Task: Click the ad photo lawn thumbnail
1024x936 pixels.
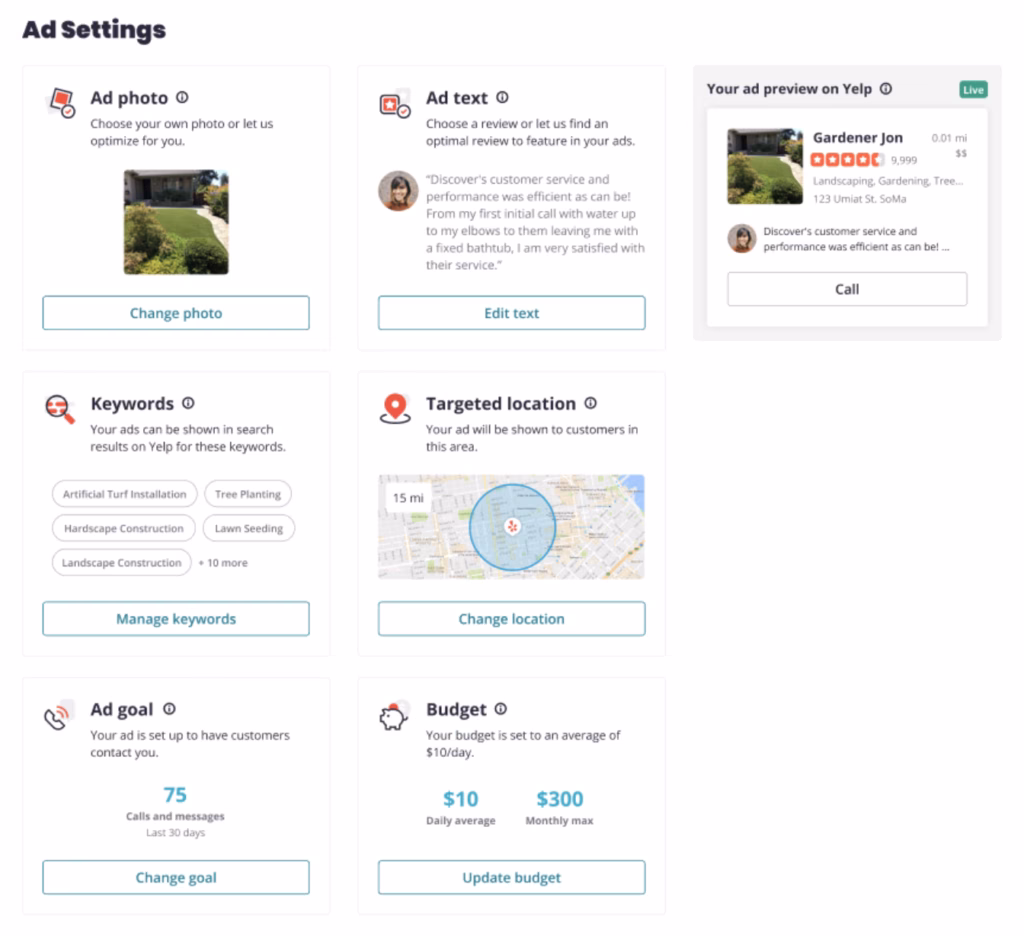Action: 176,222
